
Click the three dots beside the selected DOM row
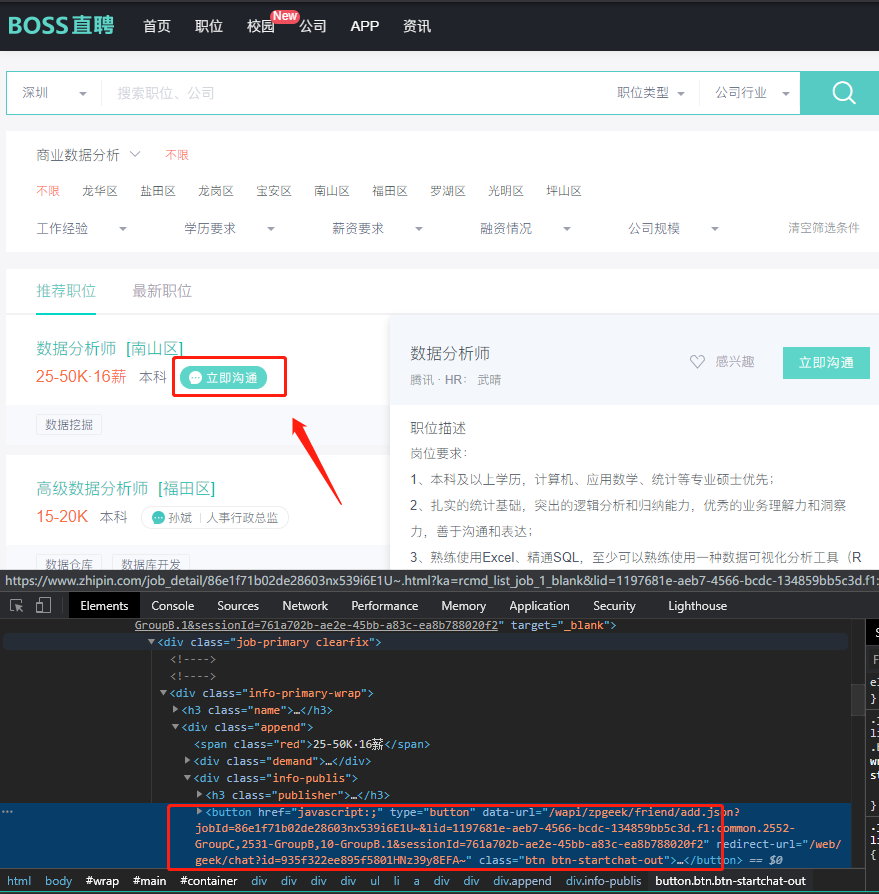[7, 811]
